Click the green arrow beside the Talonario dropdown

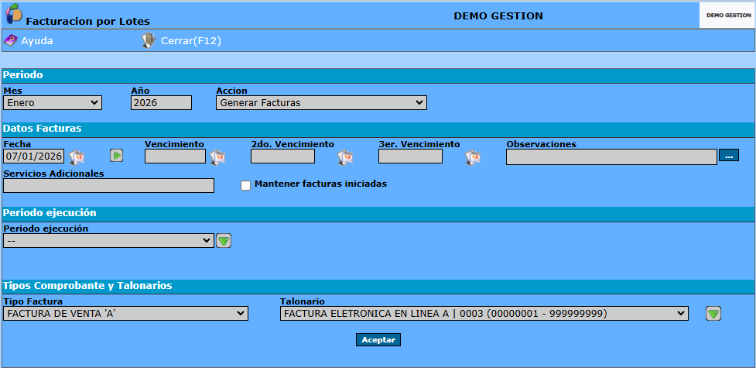coord(714,314)
